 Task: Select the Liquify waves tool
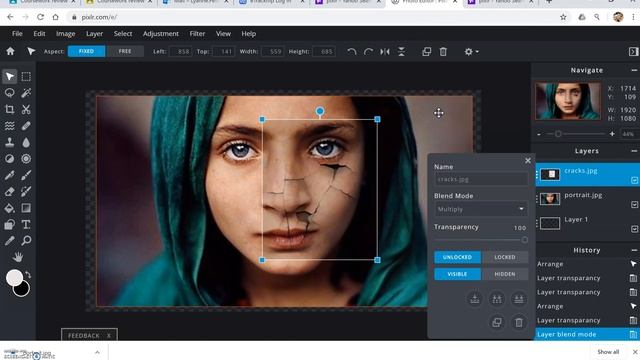10,126
